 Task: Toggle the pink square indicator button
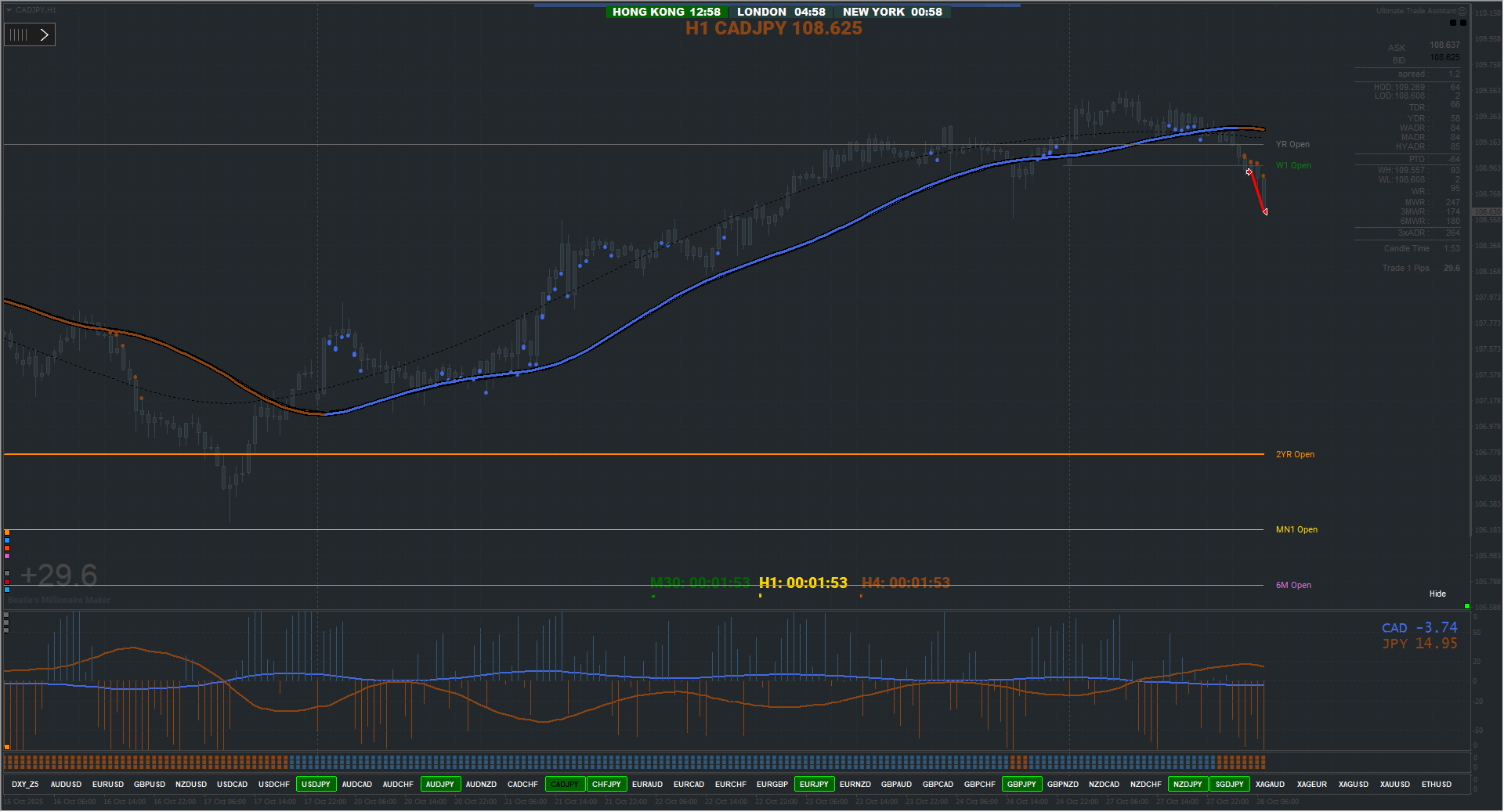pyautogui.click(x=7, y=556)
